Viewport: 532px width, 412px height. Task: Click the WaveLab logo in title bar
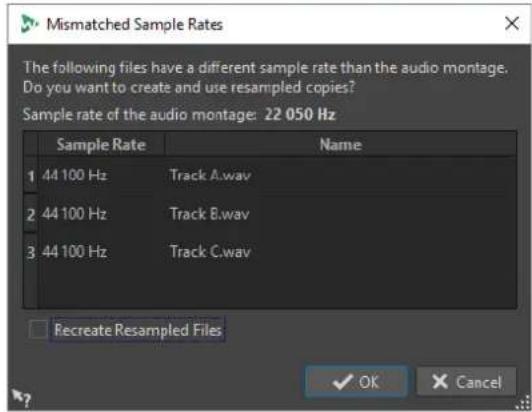pyautogui.click(x=29, y=24)
